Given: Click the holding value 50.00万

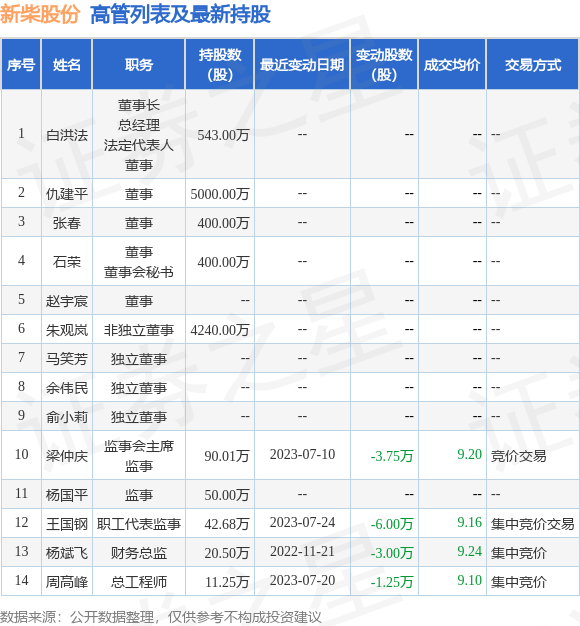Looking at the screenshot, I should pos(227,495).
